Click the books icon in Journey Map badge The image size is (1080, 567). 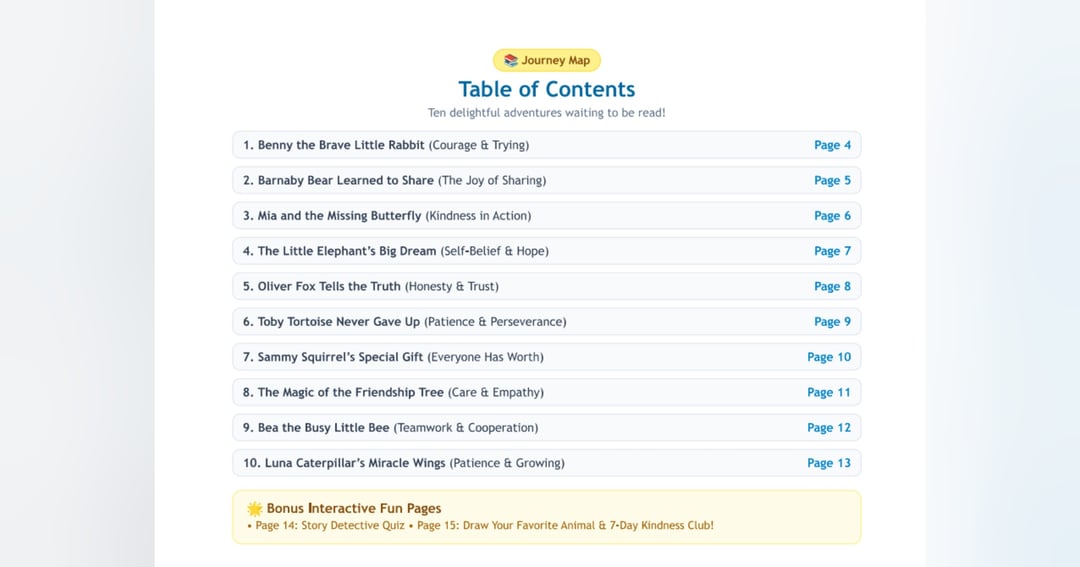click(510, 61)
